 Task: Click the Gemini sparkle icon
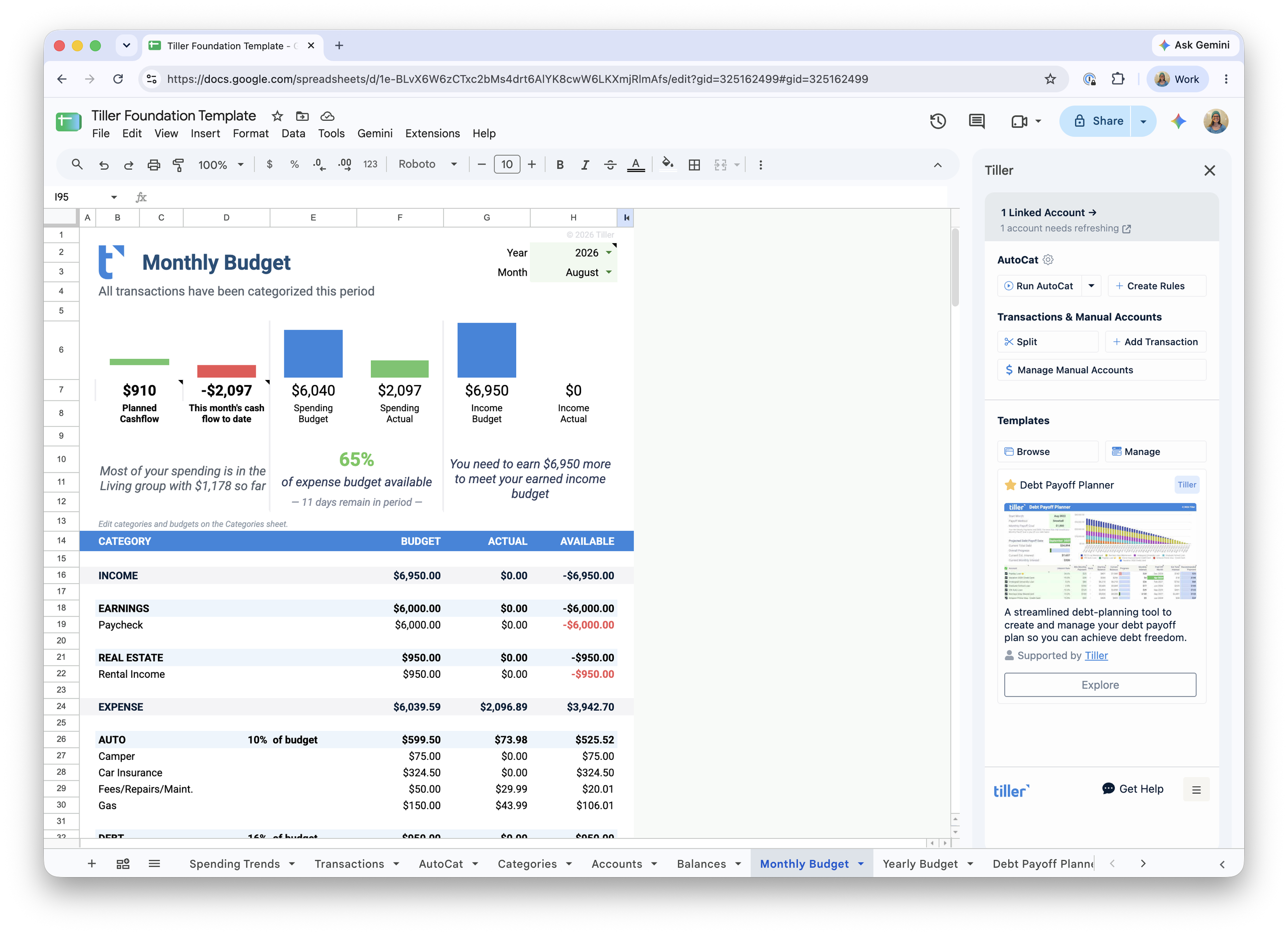(x=1178, y=120)
